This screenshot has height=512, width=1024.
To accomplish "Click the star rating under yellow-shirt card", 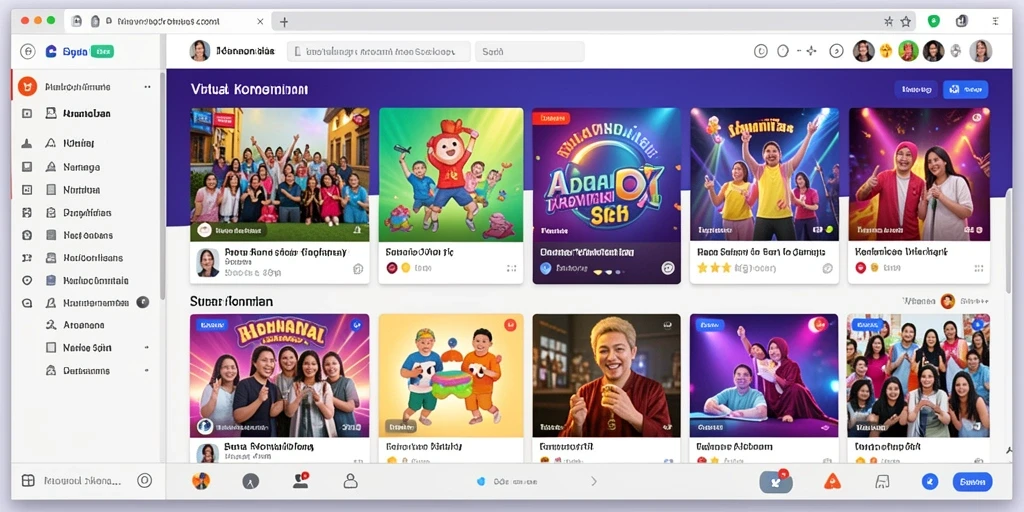I will pos(713,268).
